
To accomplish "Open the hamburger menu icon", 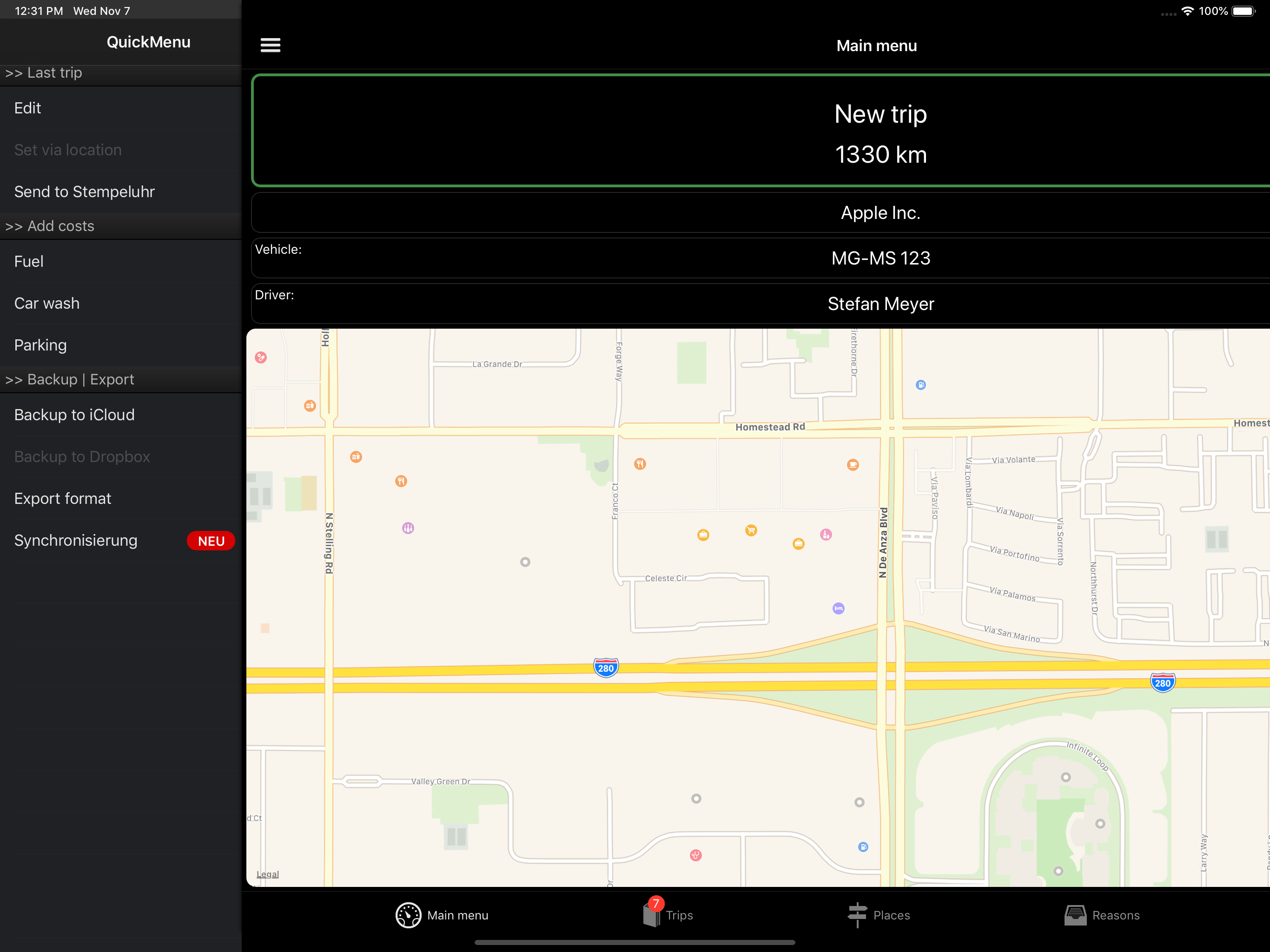I will point(271,46).
